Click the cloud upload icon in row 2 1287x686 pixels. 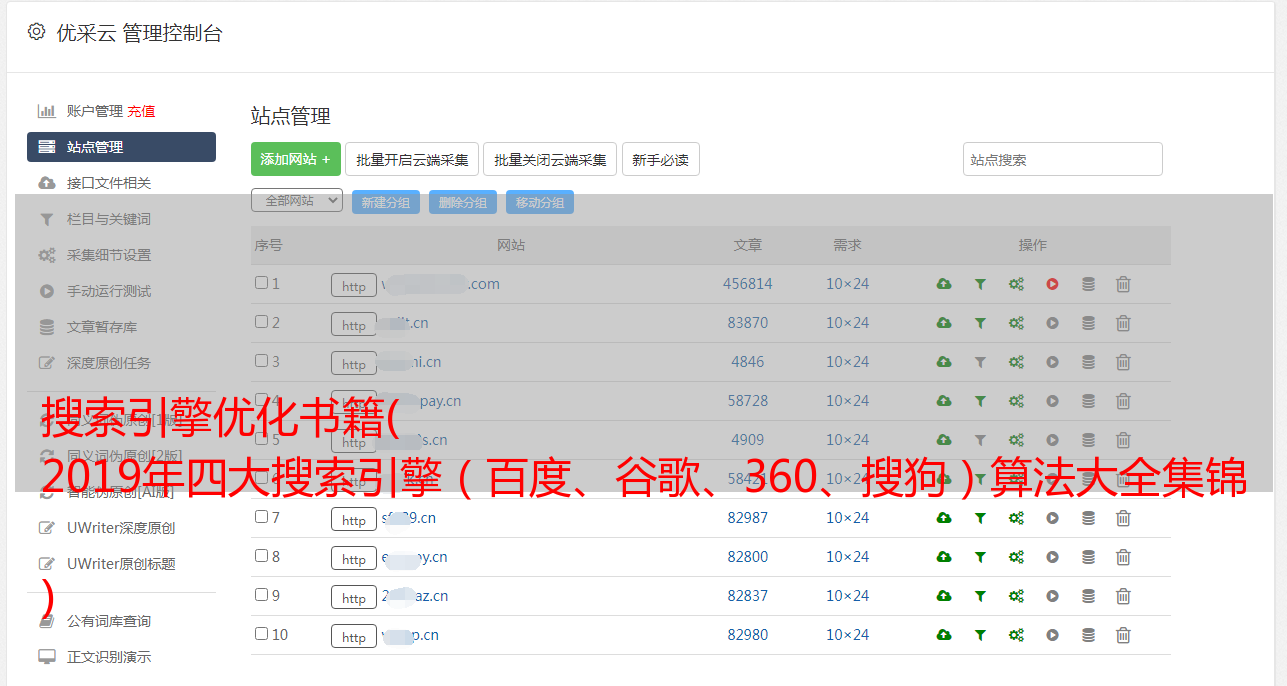[944, 323]
